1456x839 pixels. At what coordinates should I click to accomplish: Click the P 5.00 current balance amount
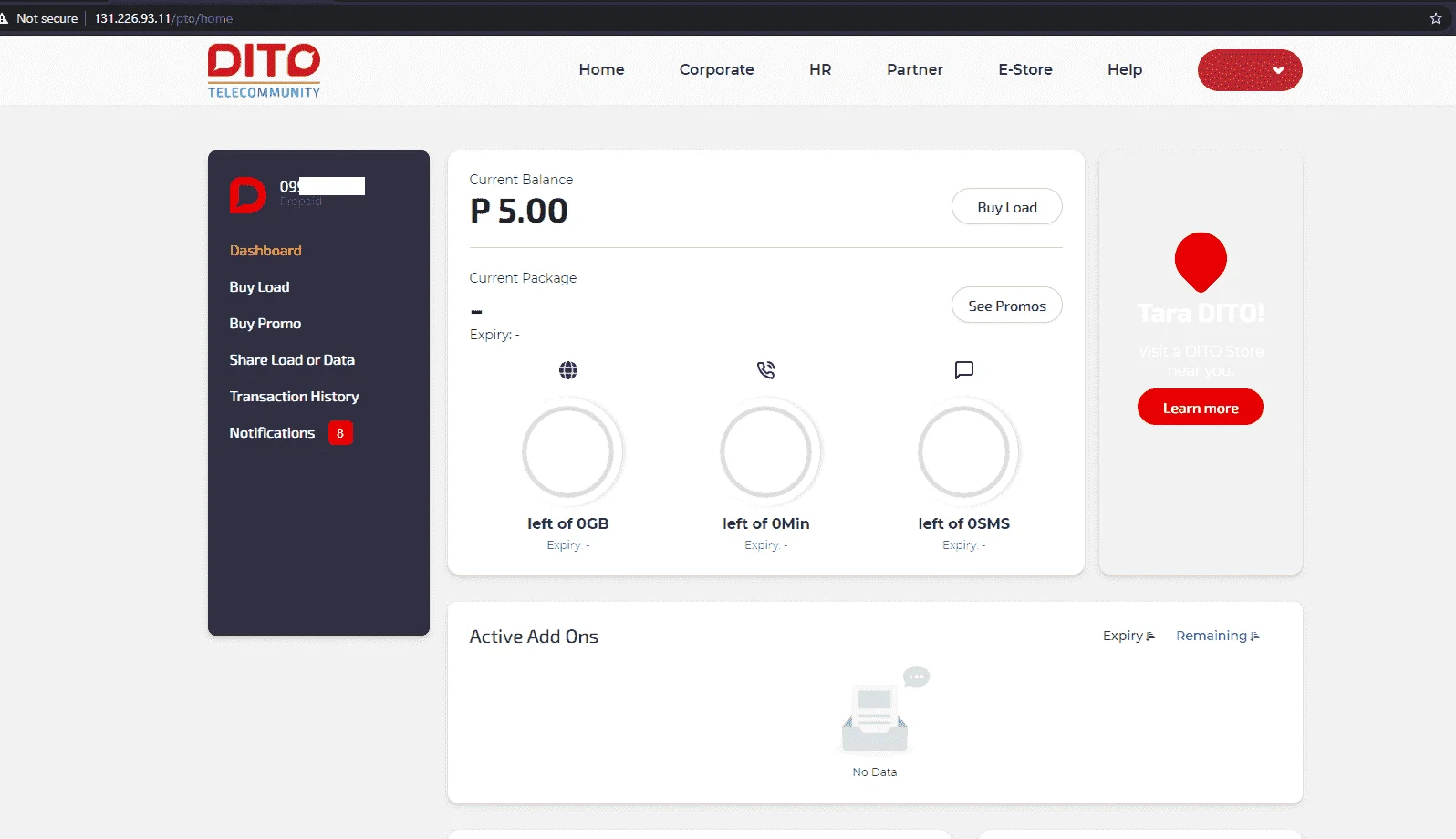519,212
